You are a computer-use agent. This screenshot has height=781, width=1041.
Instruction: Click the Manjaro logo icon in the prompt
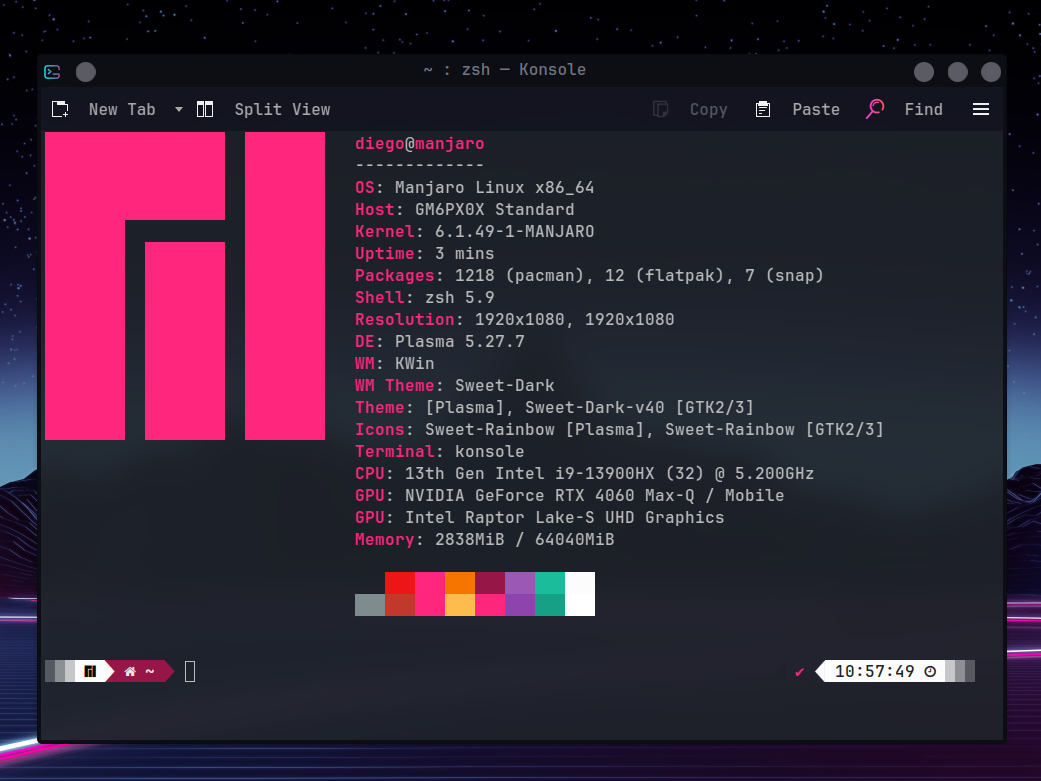[90, 671]
